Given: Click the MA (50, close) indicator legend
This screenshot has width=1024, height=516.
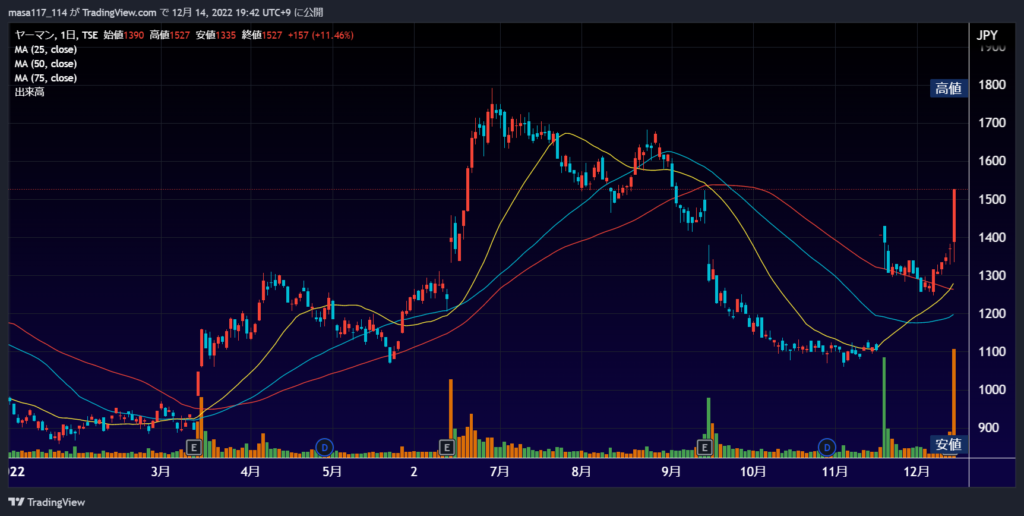Looking at the screenshot, I should coord(46,64).
